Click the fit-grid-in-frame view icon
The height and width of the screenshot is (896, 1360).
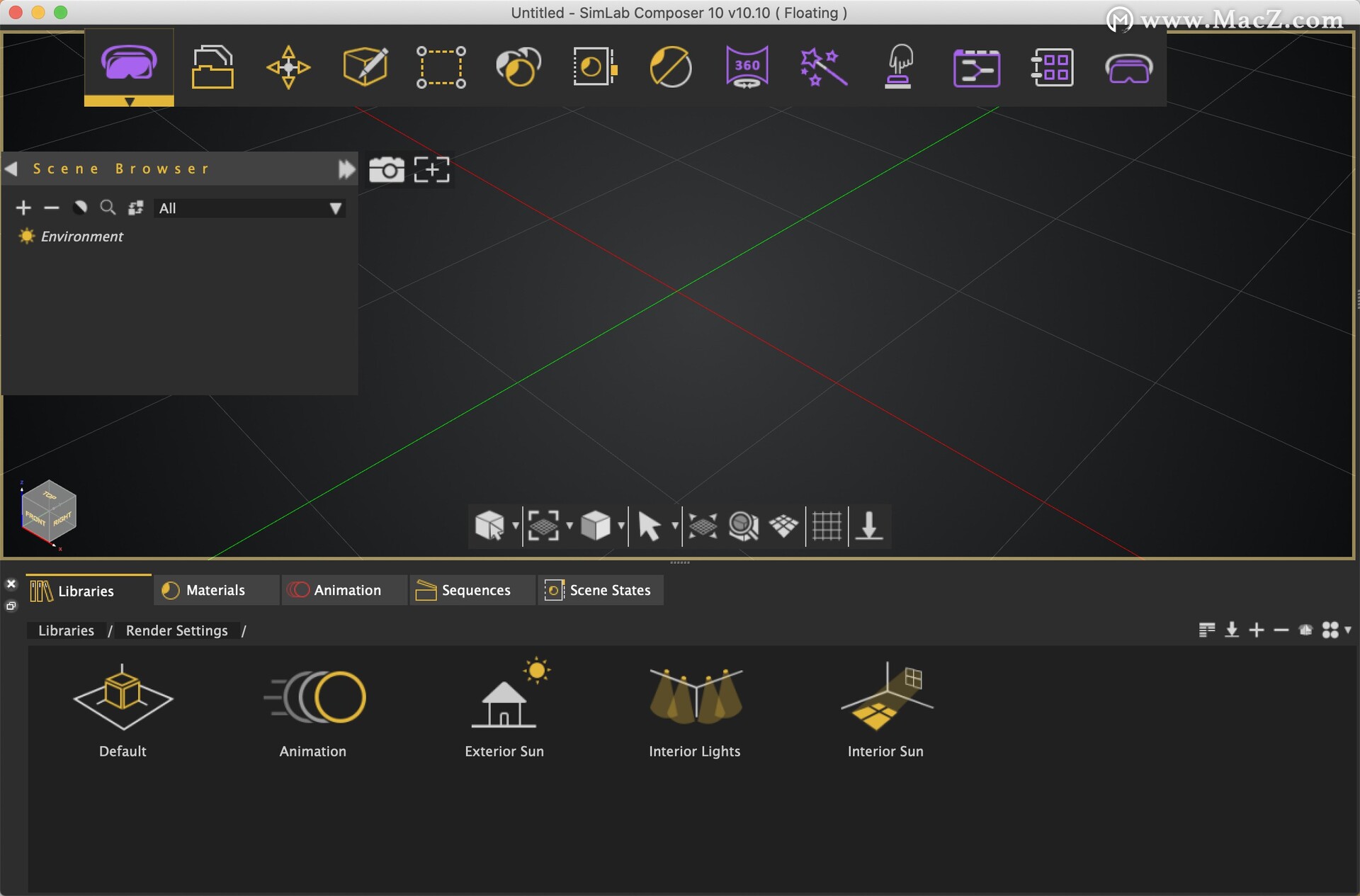pos(543,526)
